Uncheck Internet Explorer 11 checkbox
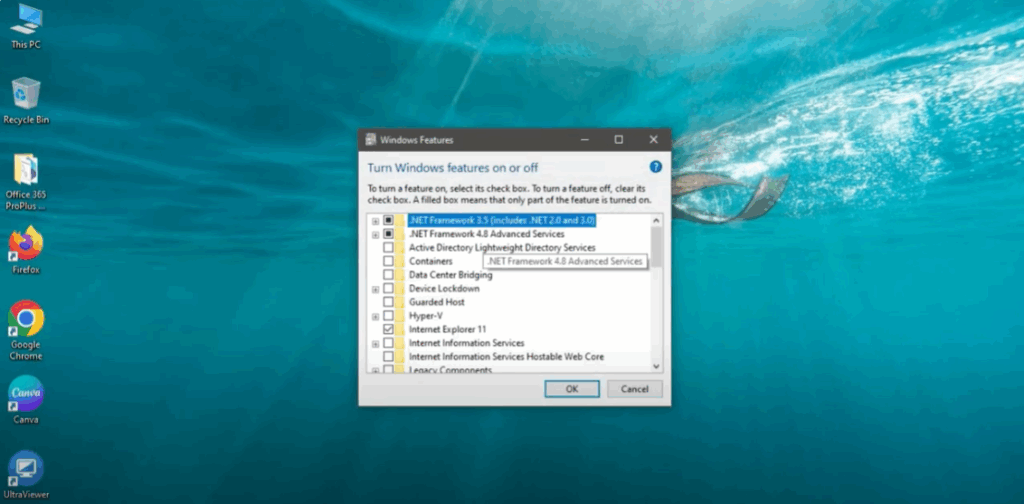Screen dimensions: 1024x504 coord(388,329)
